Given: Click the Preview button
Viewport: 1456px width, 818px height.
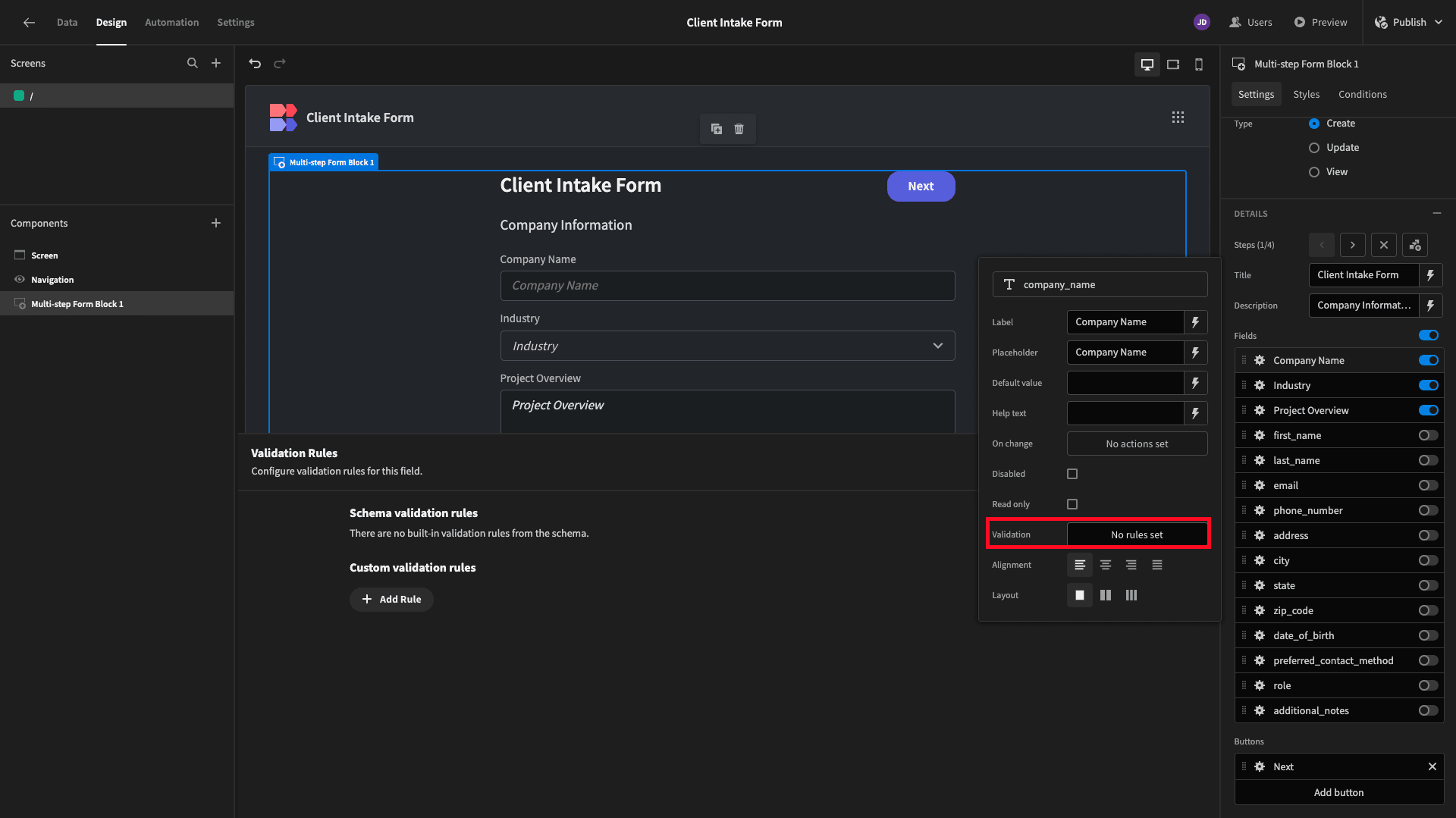Looking at the screenshot, I should coord(1320,23).
